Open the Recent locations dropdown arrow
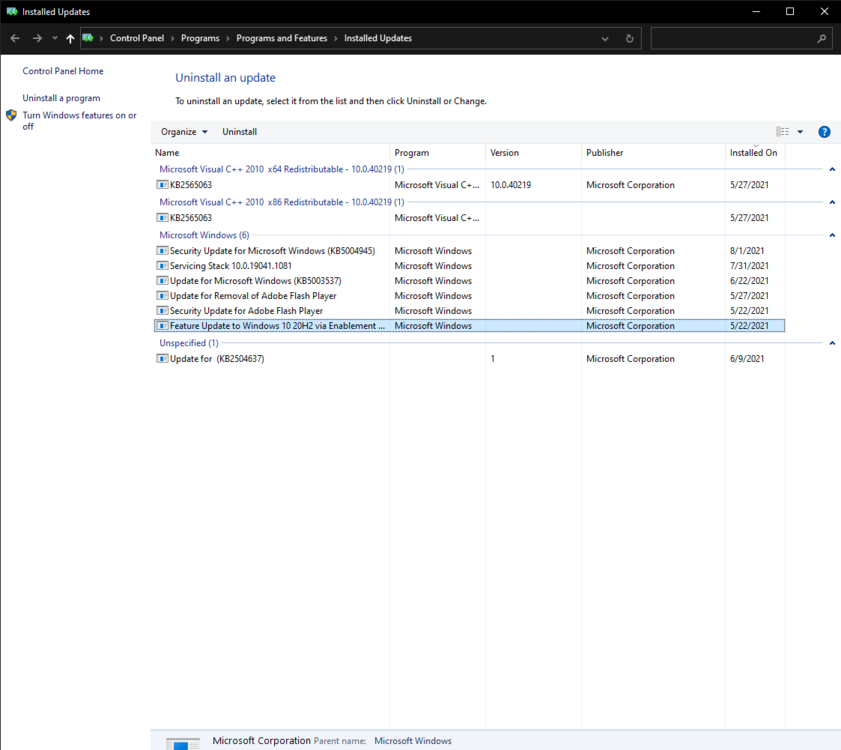Image resolution: width=841 pixels, height=750 pixels. click(x=55, y=39)
